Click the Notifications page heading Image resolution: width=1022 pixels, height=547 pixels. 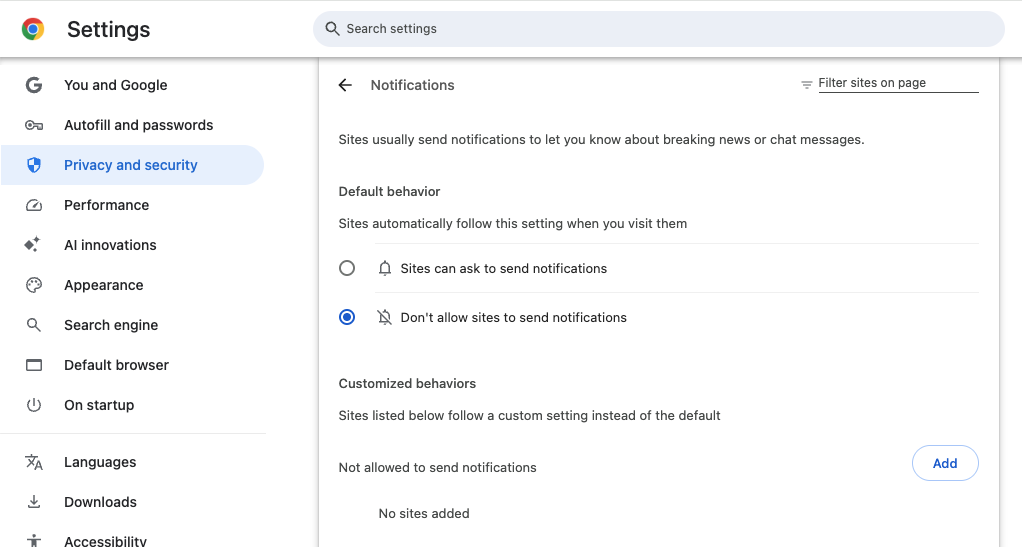413,85
